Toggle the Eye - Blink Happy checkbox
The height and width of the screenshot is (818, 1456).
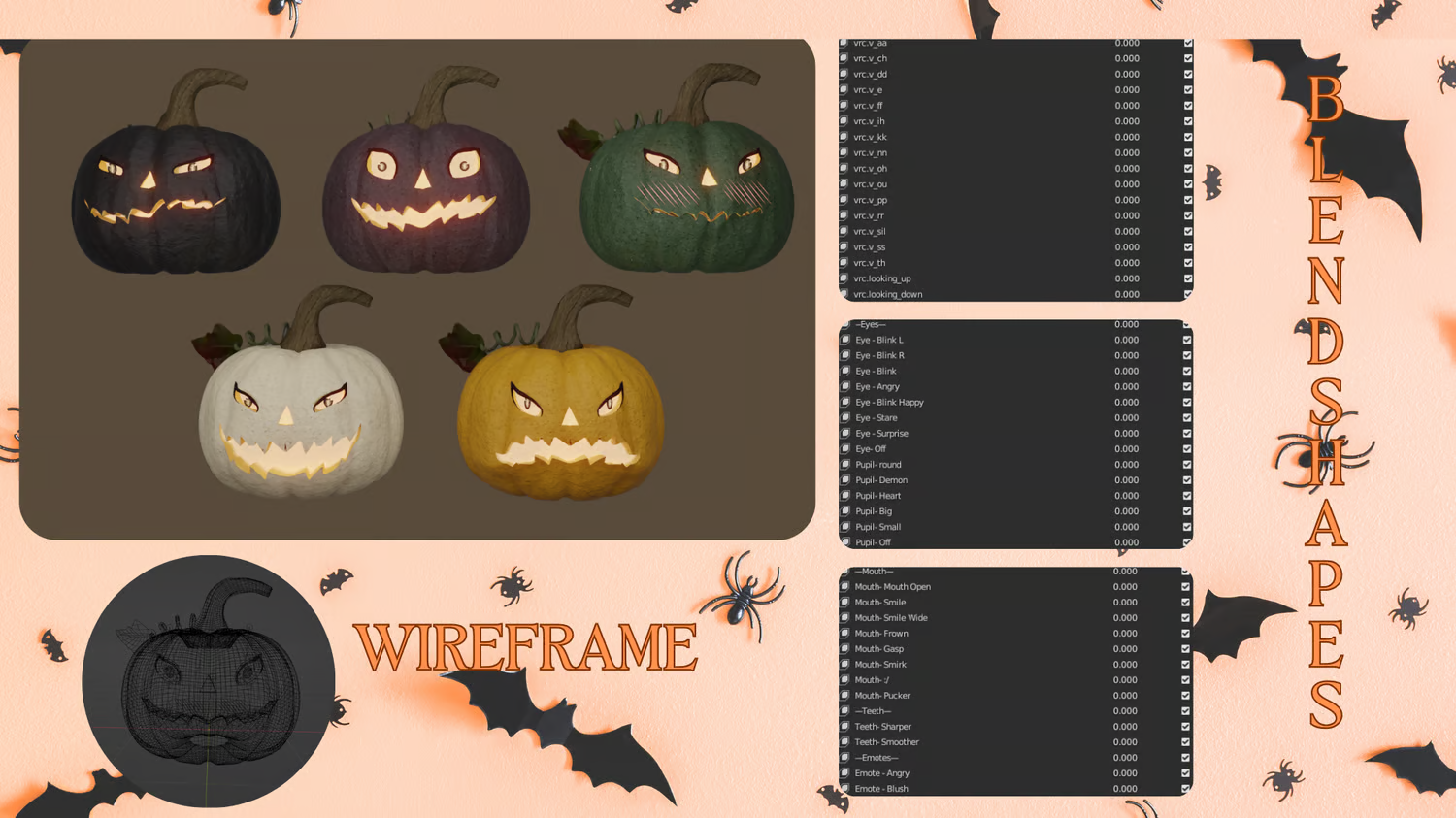(1187, 402)
